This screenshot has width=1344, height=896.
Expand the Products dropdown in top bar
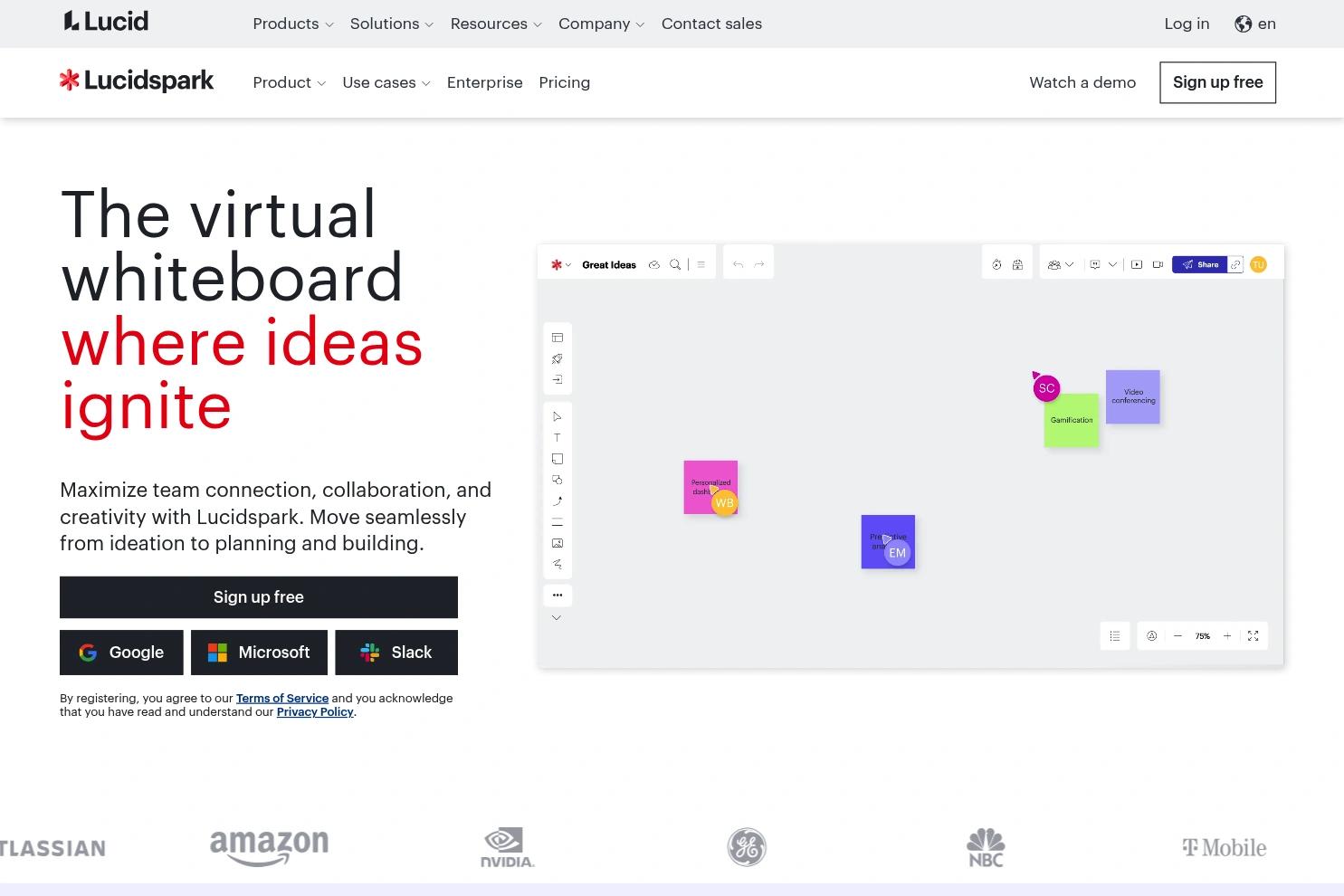coord(293,24)
